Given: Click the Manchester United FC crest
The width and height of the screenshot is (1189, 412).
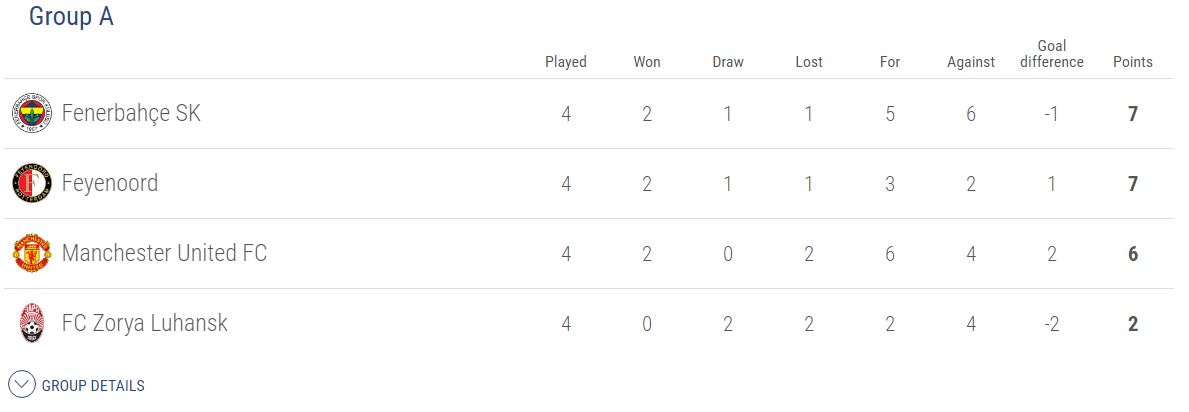Looking at the screenshot, I should coord(31,254).
